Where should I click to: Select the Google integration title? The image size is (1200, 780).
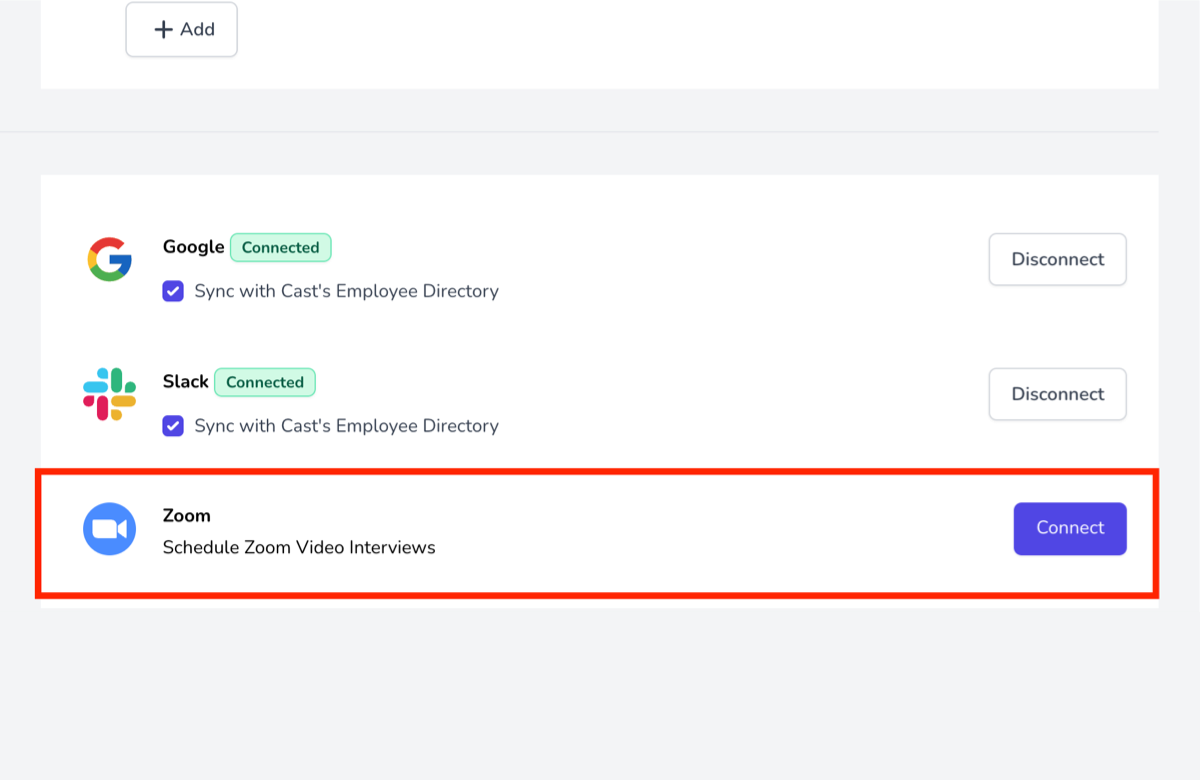pos(193,248)
